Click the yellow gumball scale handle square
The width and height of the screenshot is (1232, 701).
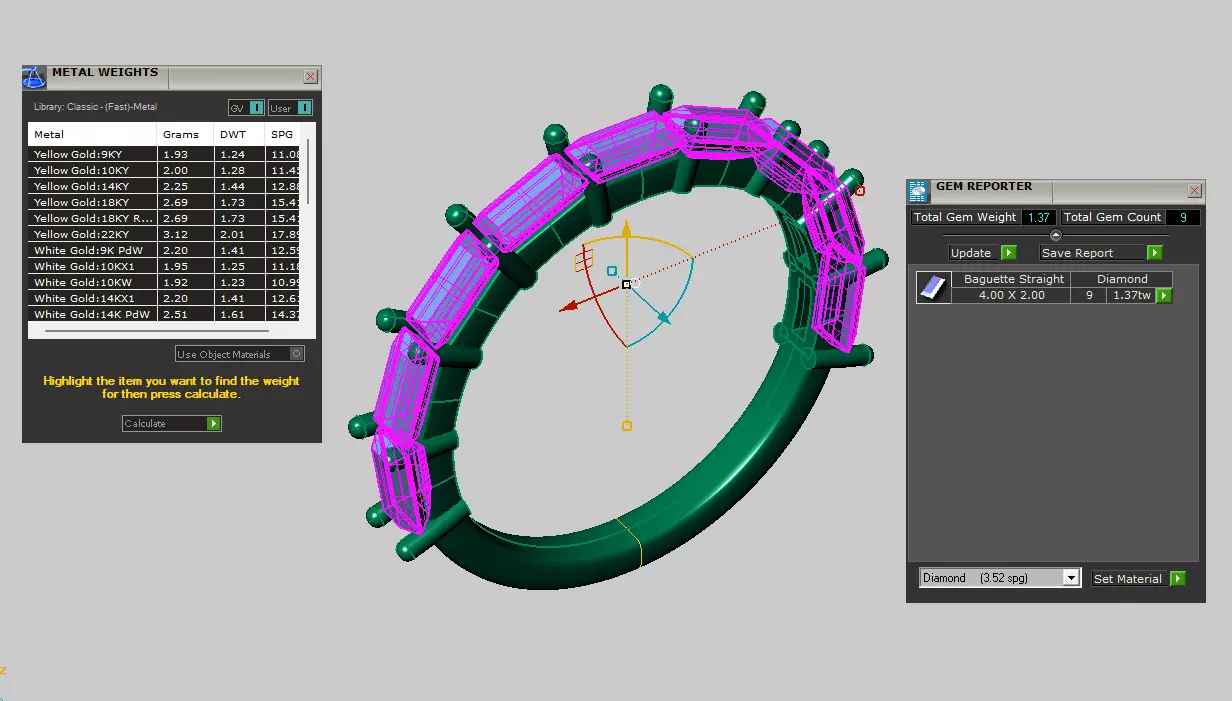627,426
